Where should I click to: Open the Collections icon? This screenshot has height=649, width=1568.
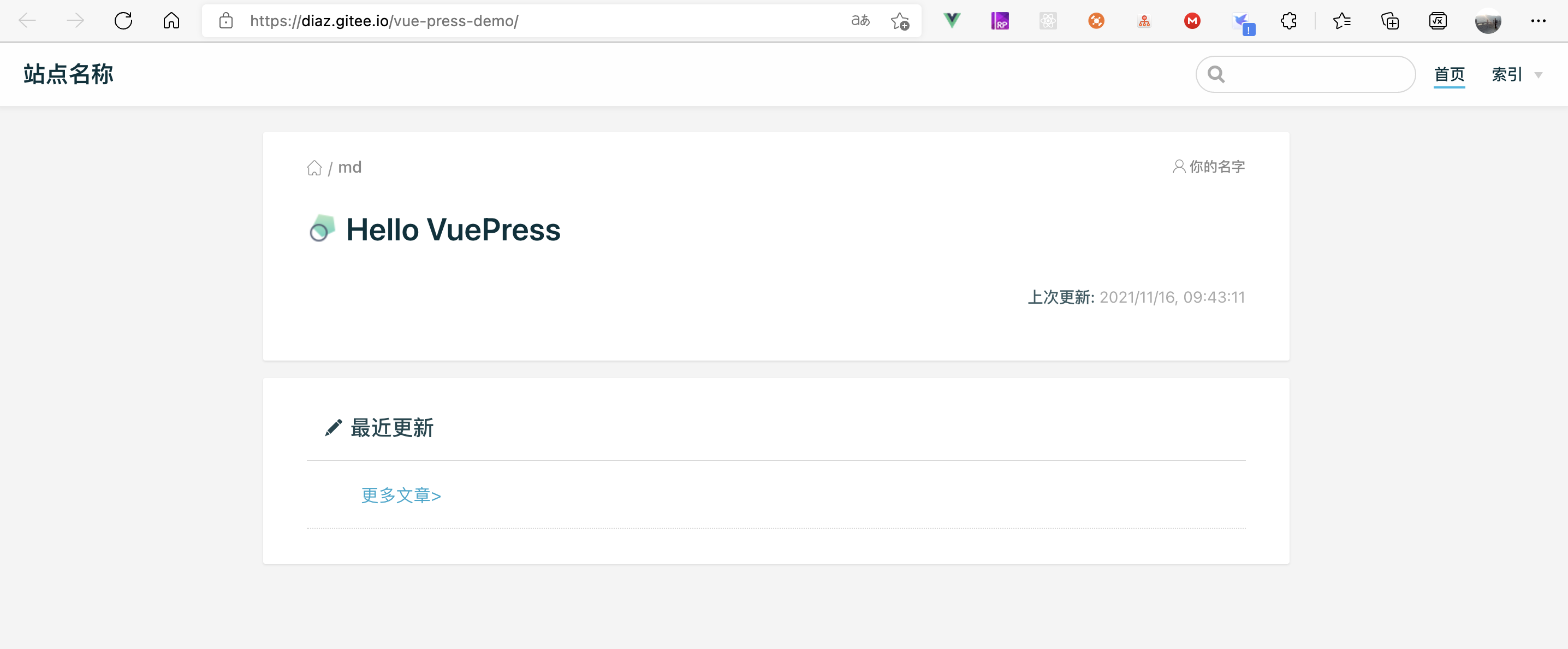[x=1389, y=21]
